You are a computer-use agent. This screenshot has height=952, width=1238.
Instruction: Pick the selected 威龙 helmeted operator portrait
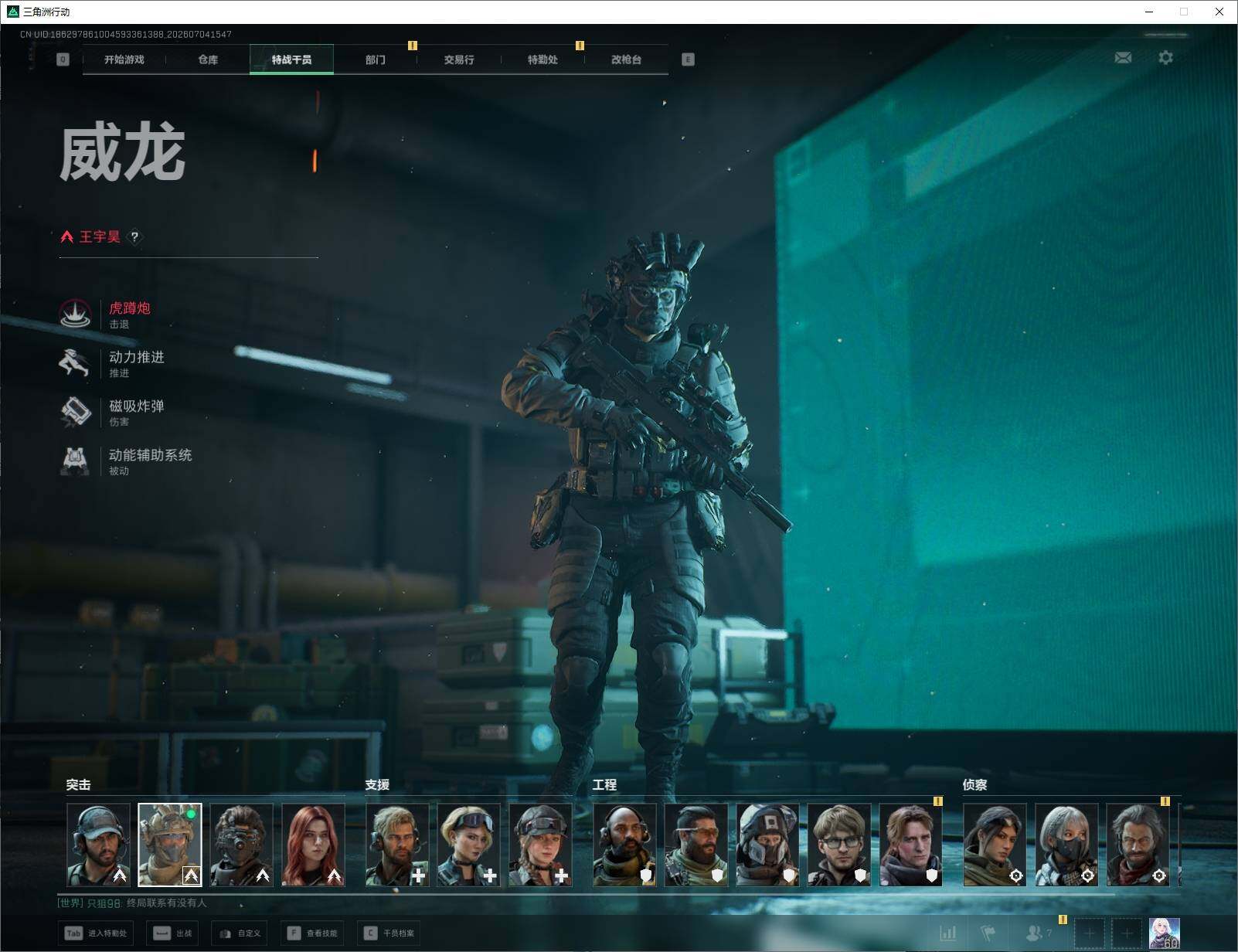point(170,845)
